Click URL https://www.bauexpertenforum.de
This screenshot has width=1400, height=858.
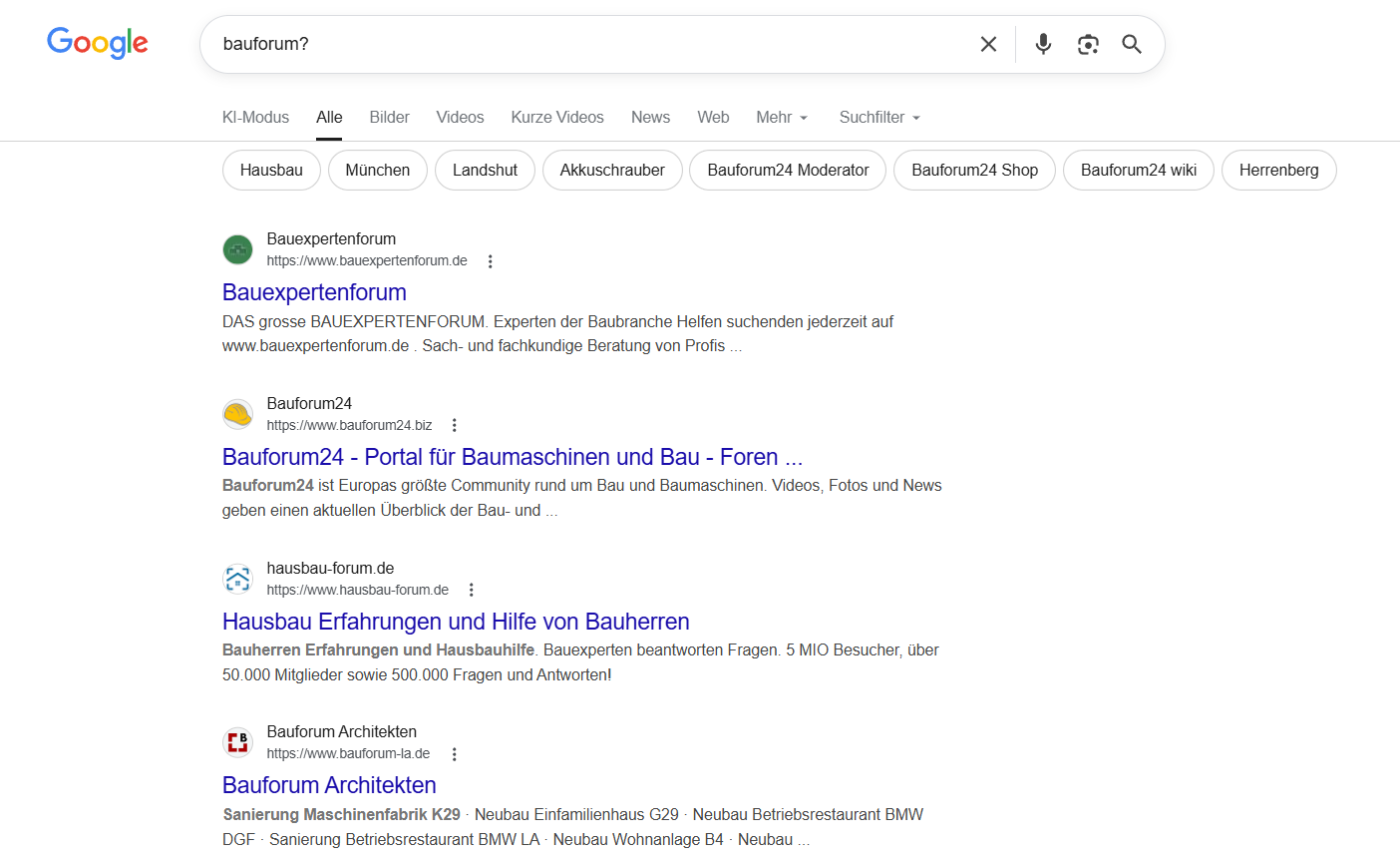tap(367, 261)
